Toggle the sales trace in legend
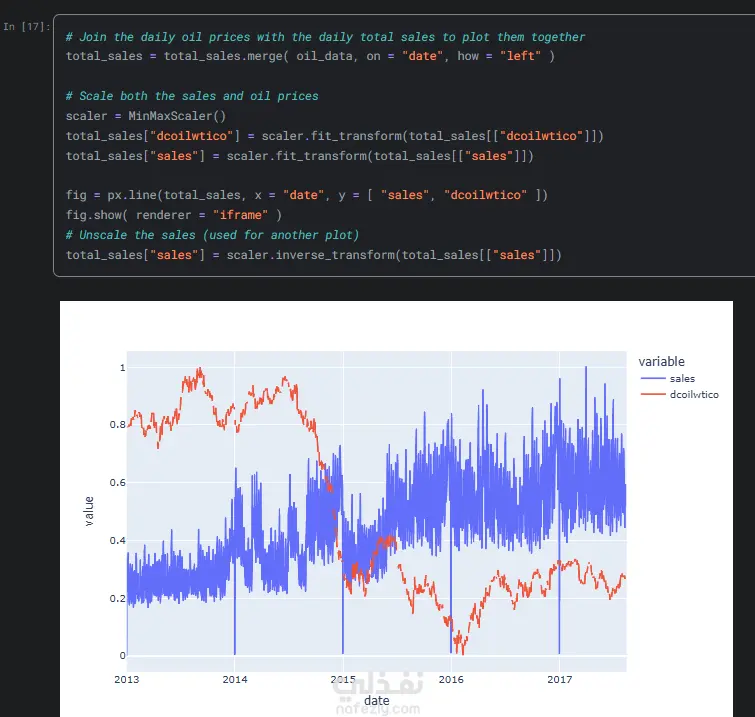Screen dimensions: 755x717 682,379
